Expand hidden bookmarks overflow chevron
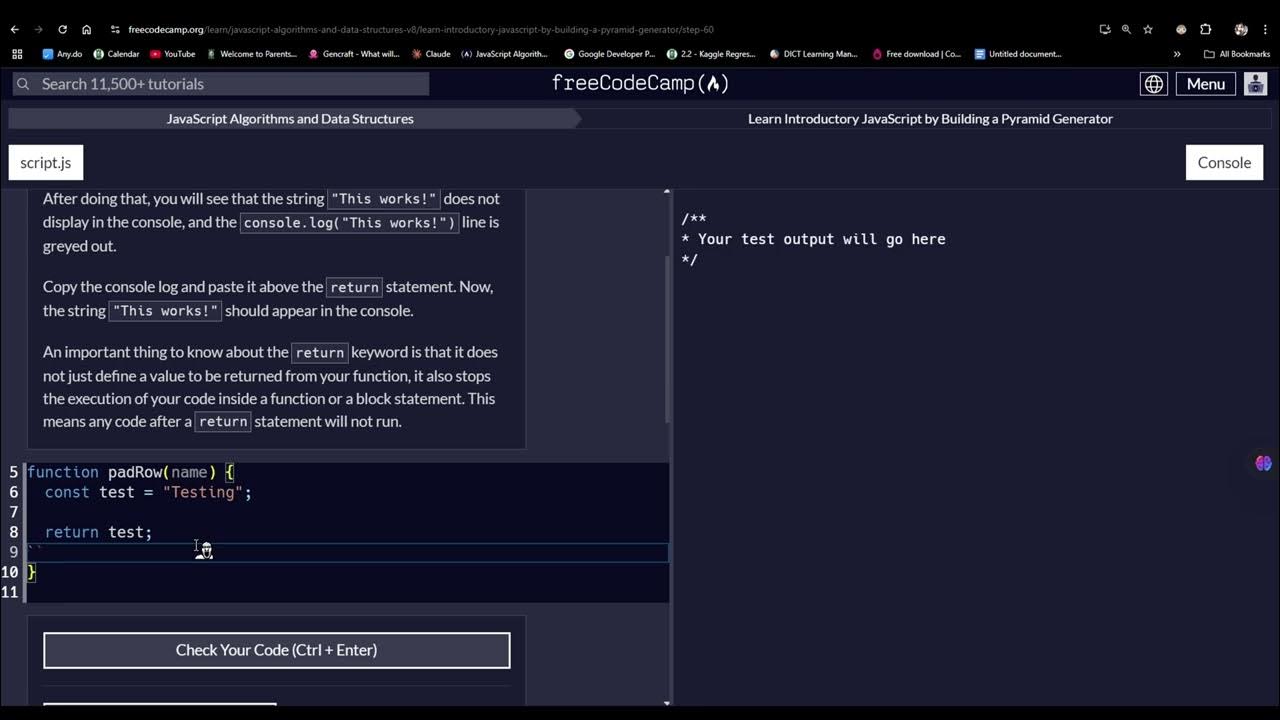Screen dimensions: 1280x720 pos(1177,54)
